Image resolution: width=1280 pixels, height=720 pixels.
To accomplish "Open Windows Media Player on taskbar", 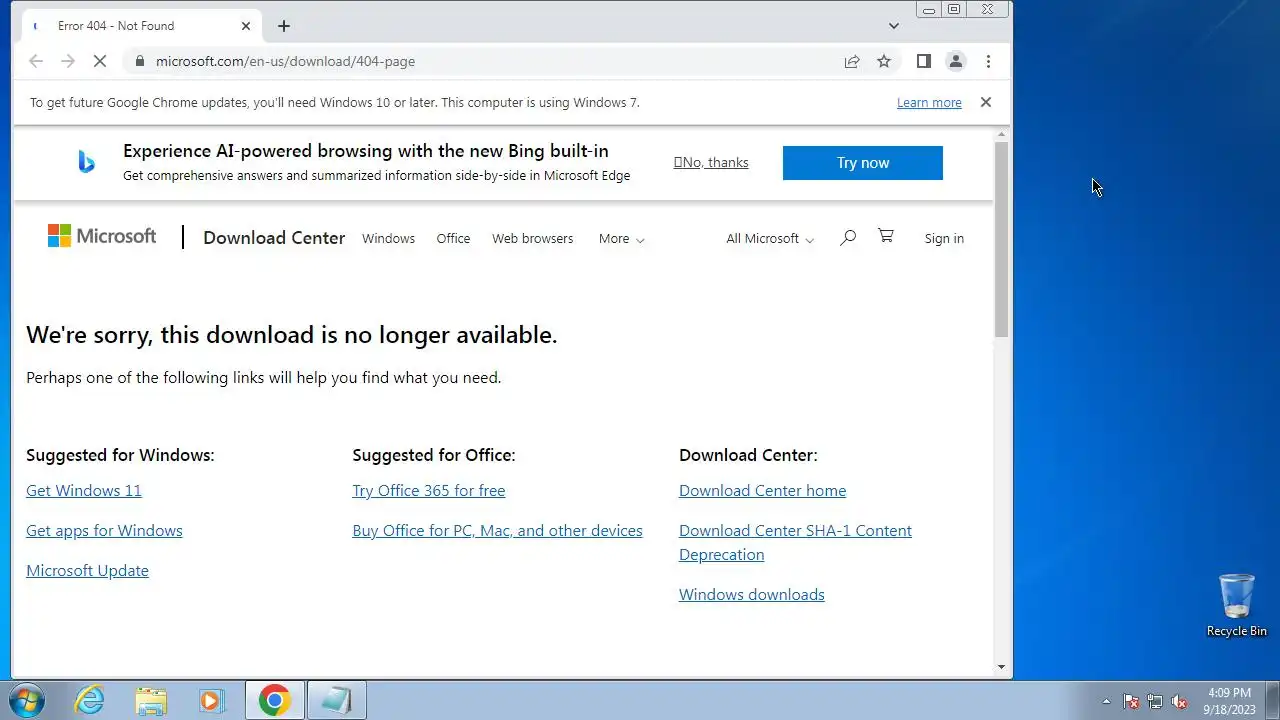I will [x=210, y=700].
